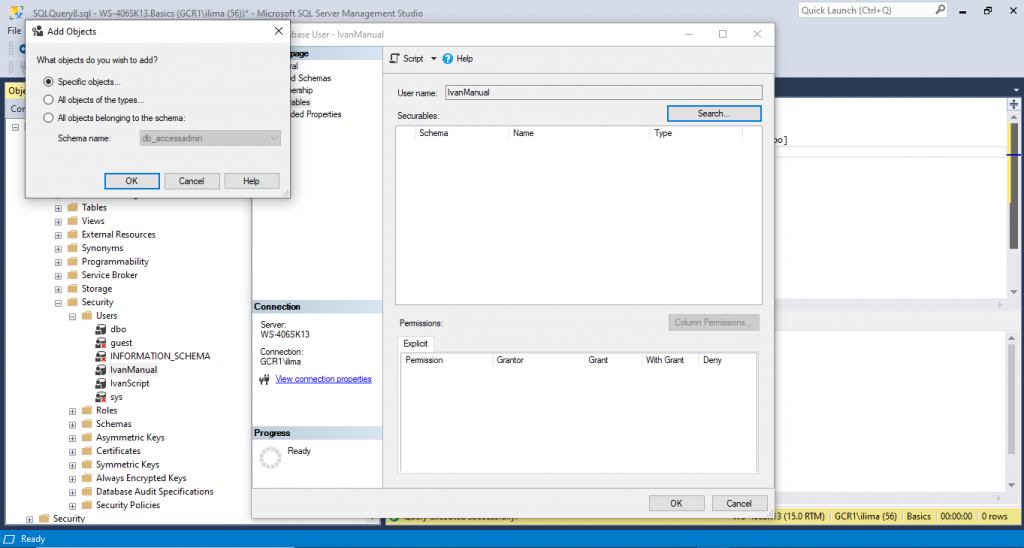
Task: Expand the Storage folder
Action: pos(58,289)
